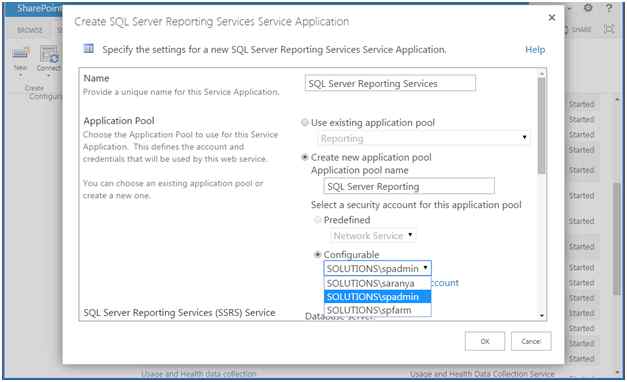Click the OK button
Screen dimensions: 627x382
(485, 341)
